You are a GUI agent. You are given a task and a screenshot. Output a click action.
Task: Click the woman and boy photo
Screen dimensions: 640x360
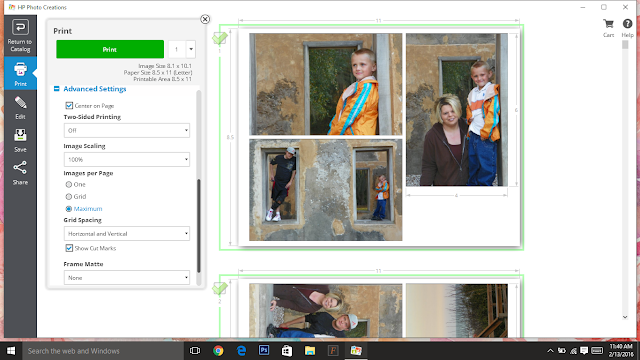click(x=457, y=110)
